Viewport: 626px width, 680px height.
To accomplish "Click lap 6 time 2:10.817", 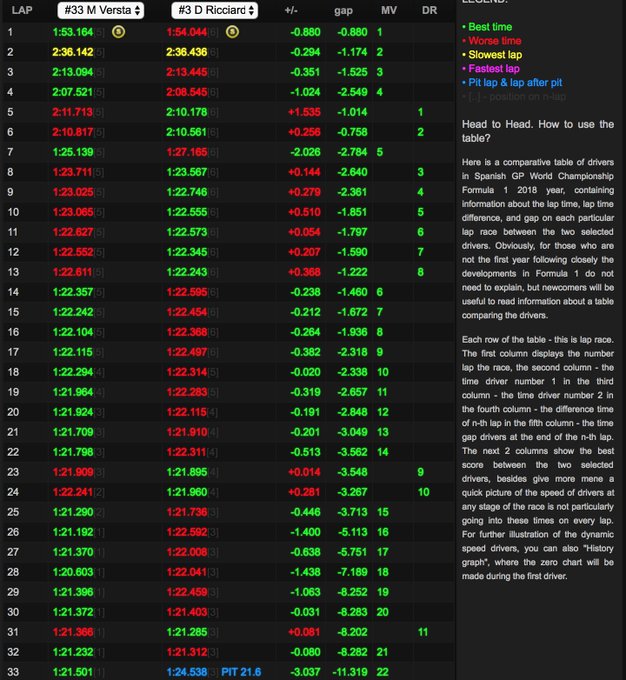I will coord(72,132).
